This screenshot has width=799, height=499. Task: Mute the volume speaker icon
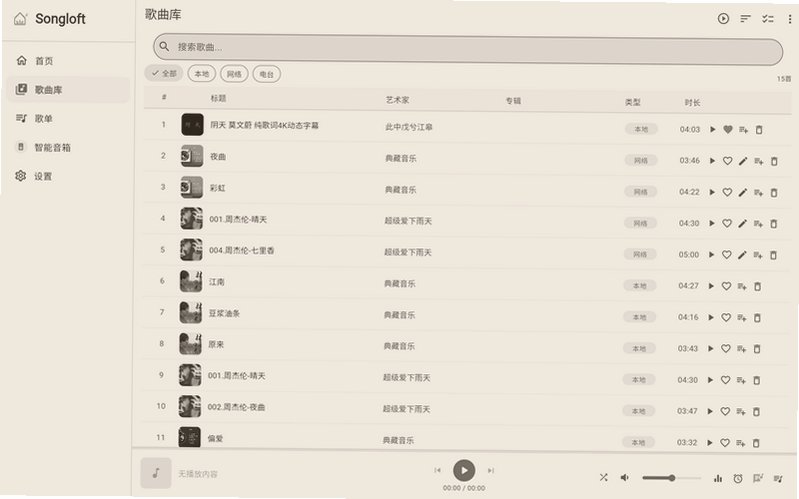click(624, 477)
